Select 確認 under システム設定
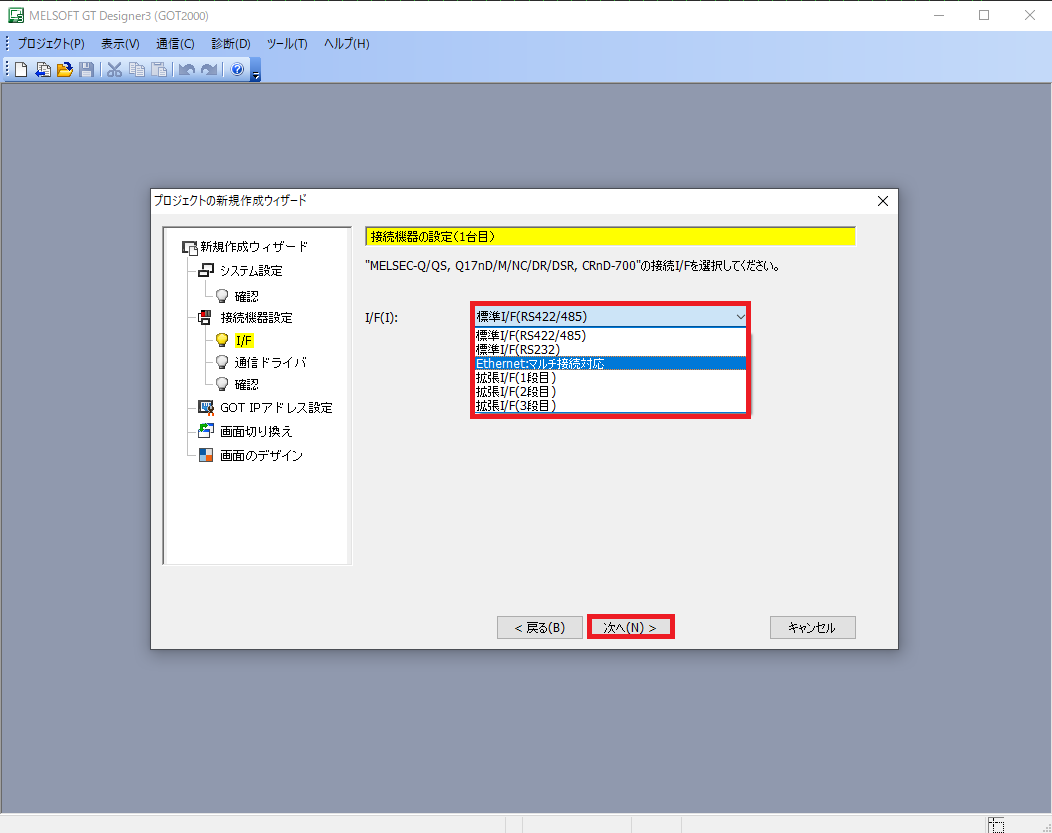Image resolution: width=1052 pixels, height=833 pixels. [x=246, y=296]
